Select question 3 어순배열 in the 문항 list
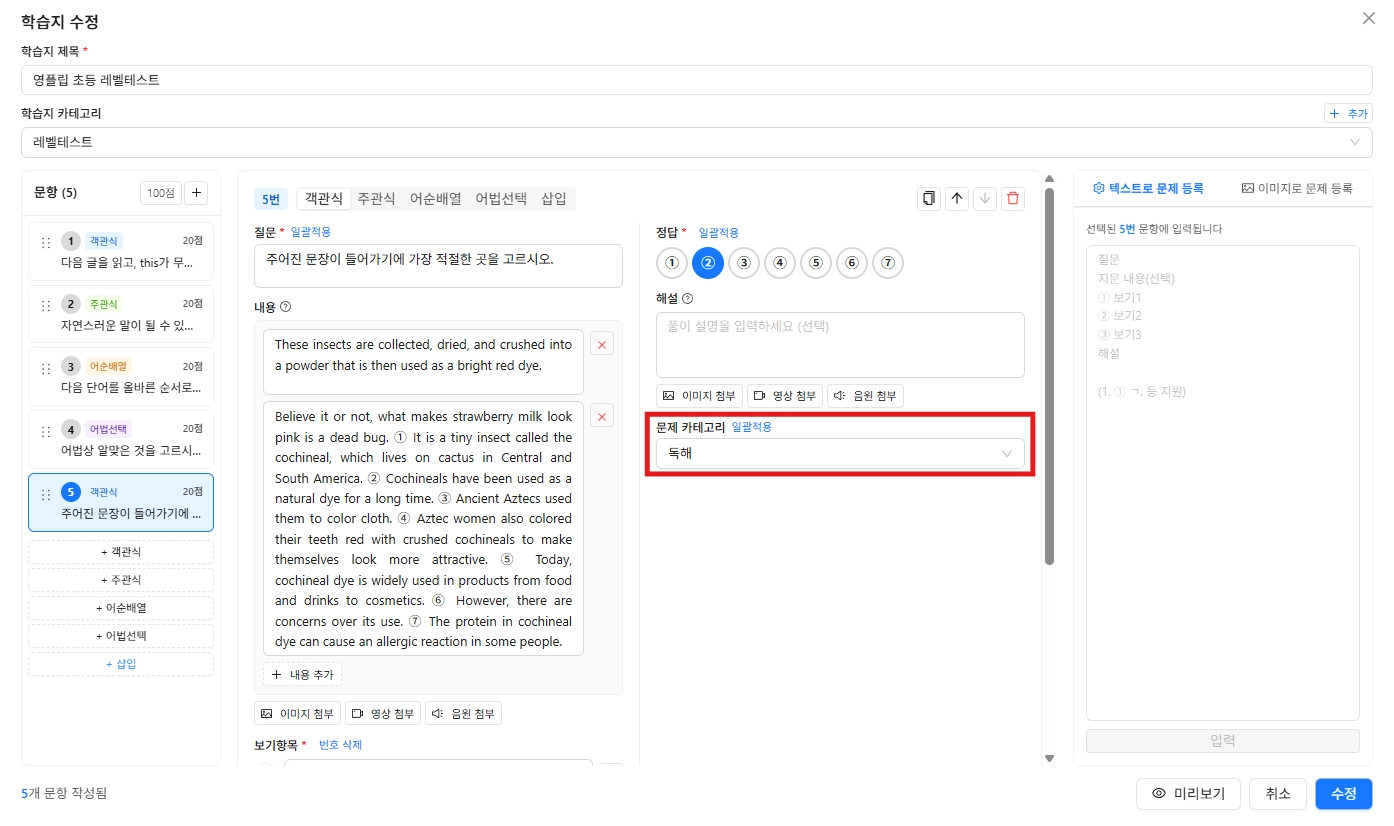 click(121, 377)
